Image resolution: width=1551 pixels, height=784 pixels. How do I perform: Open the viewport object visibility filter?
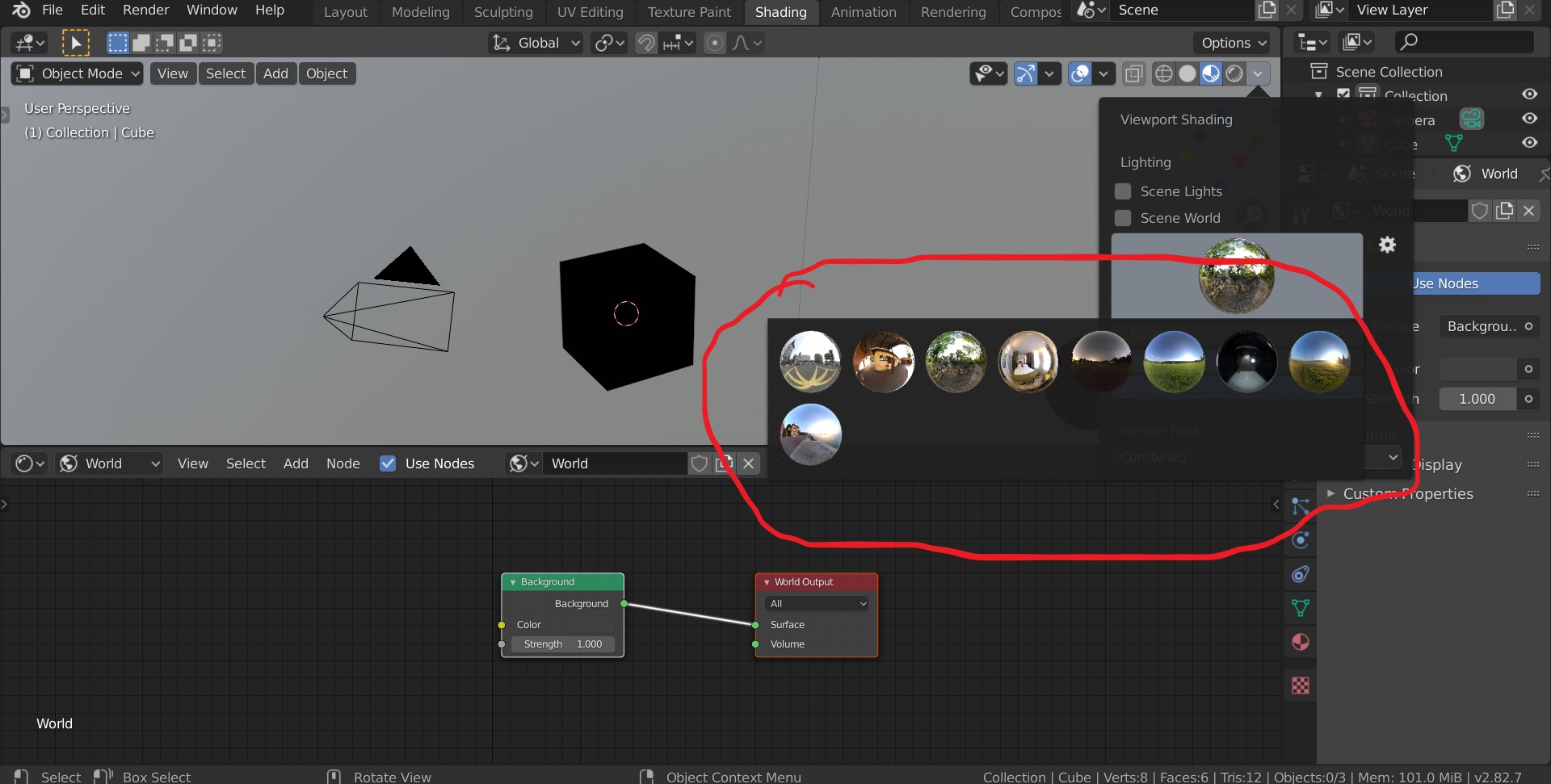(989, 73)
